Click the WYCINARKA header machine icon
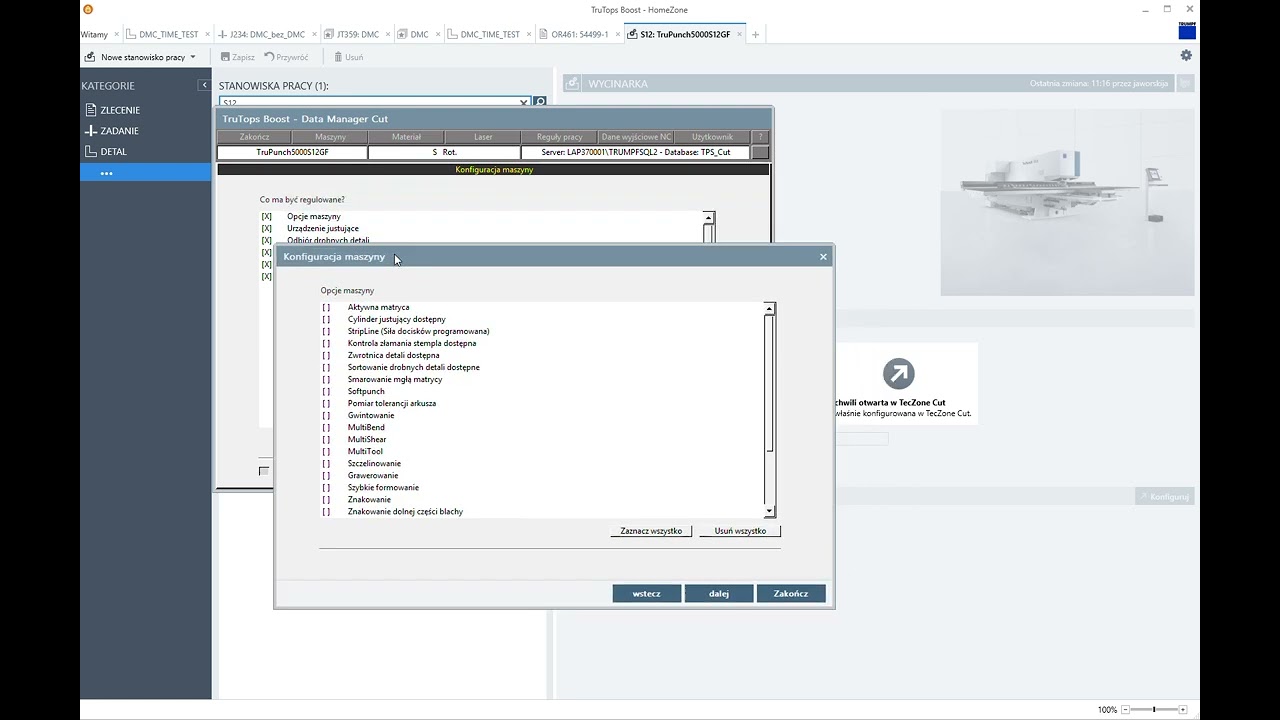The width and height of the screenshot is (1280, 720). (x=573, y=83)
